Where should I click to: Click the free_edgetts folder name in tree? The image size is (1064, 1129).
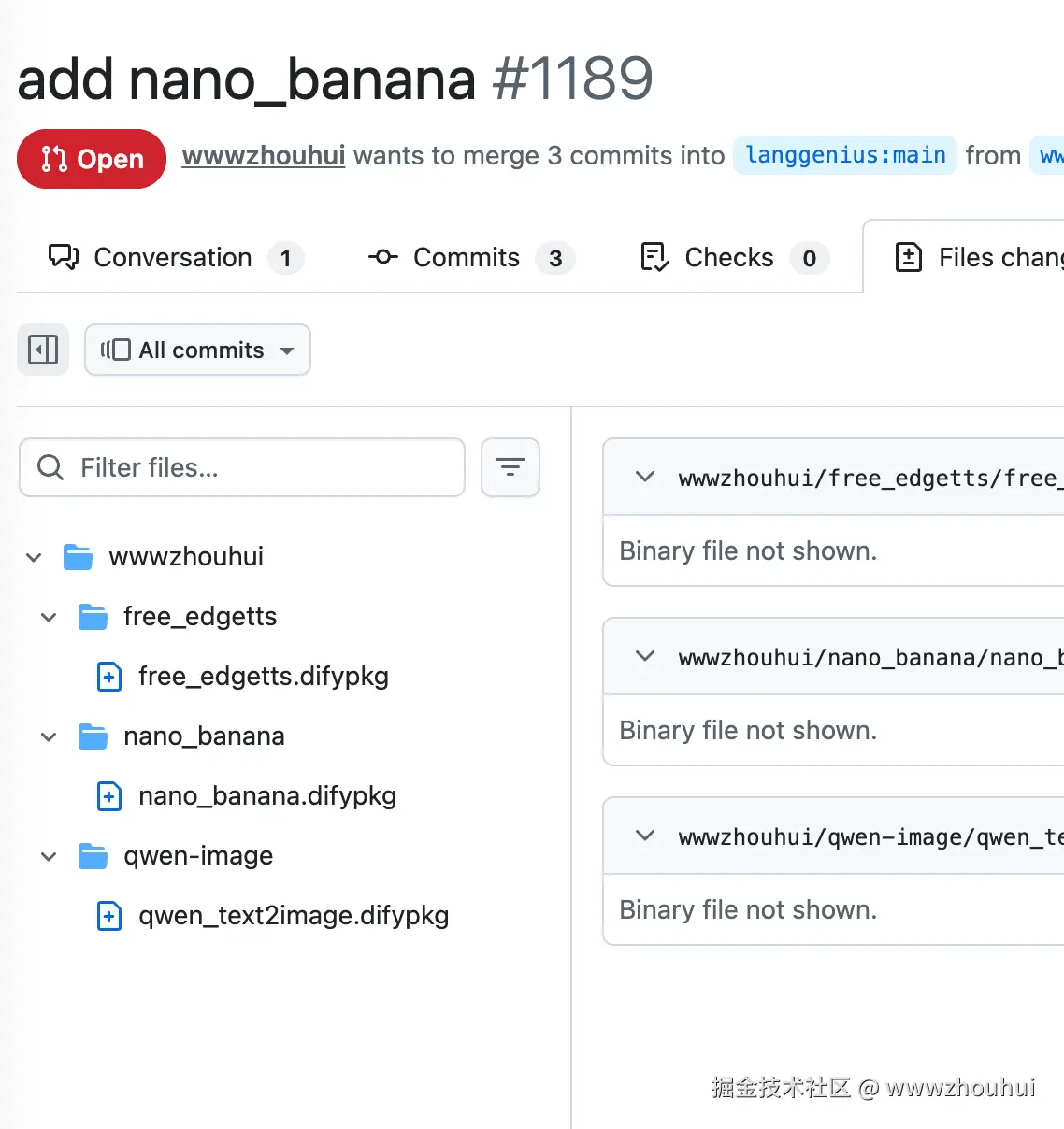pyautogui.click(x=200, y=617)
